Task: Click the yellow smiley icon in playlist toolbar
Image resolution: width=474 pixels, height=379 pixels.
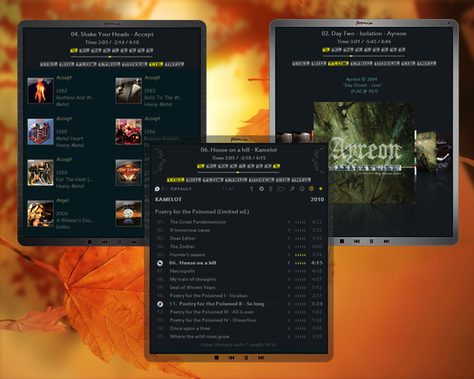Action: 311,189
